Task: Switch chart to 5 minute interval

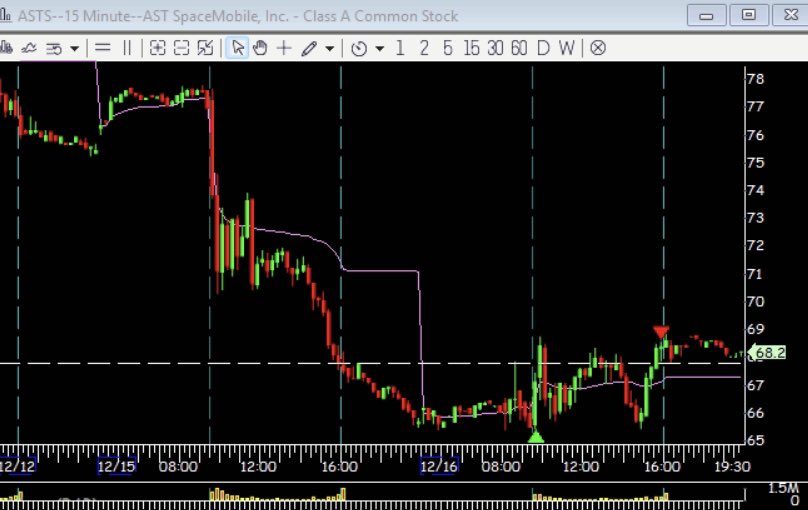Action: [x=447, y=48]
